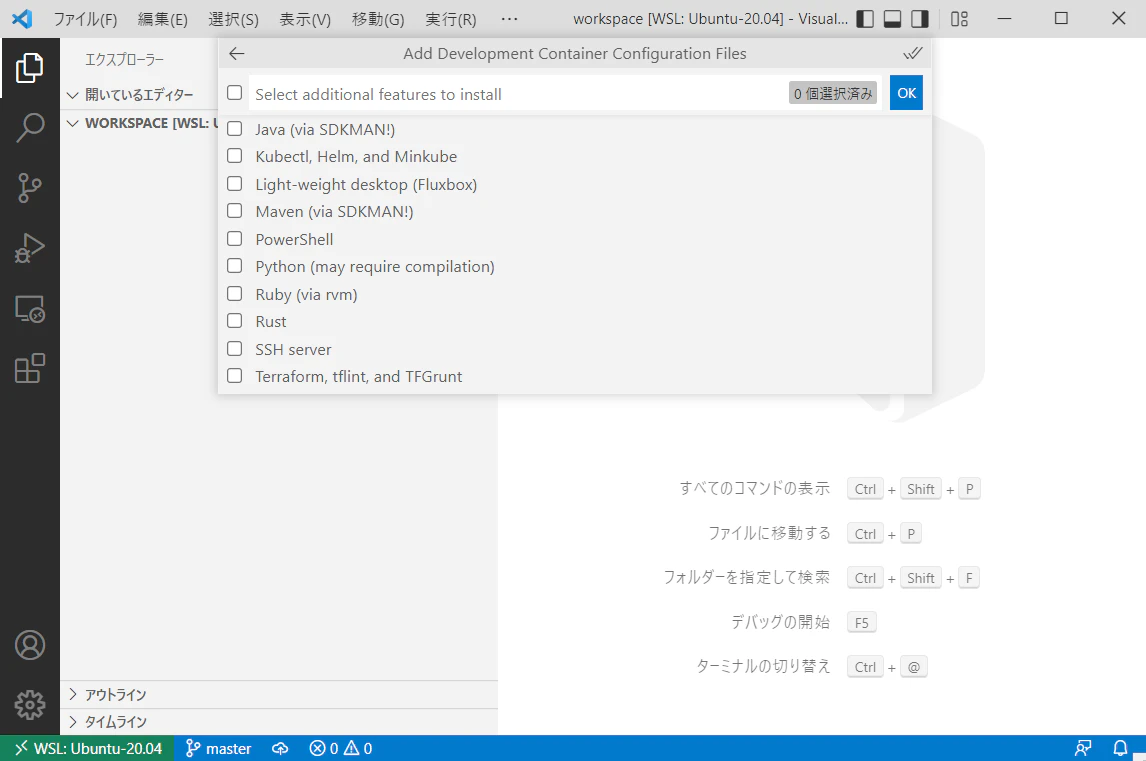
Task: Open the Source Control view
Action: point(29,188)
